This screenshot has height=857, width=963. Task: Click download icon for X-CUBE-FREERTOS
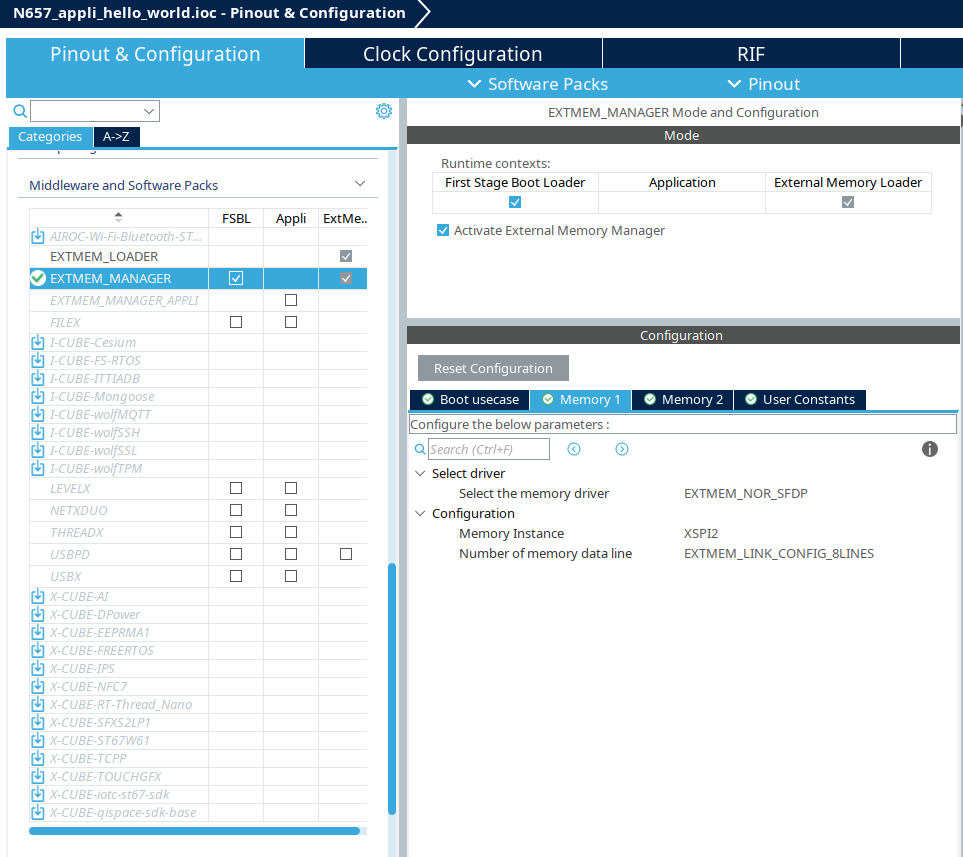38,650
